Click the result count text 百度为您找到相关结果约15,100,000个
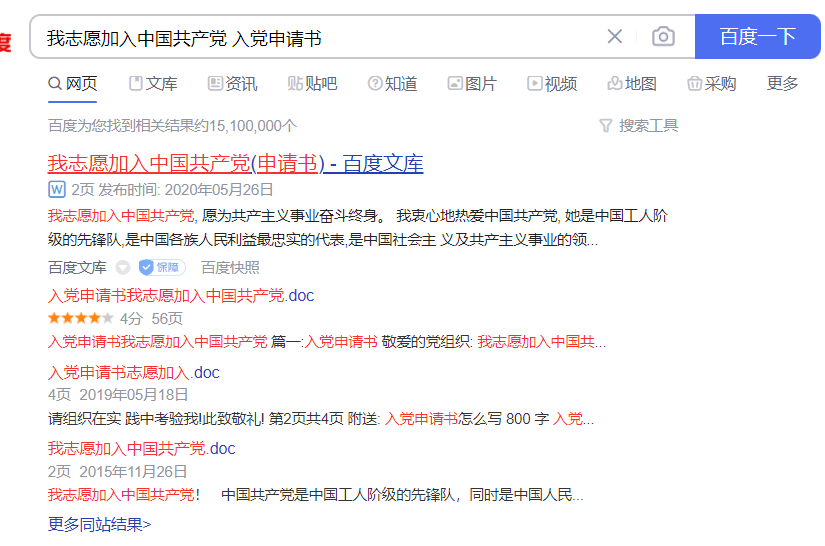 pos(173,126)
